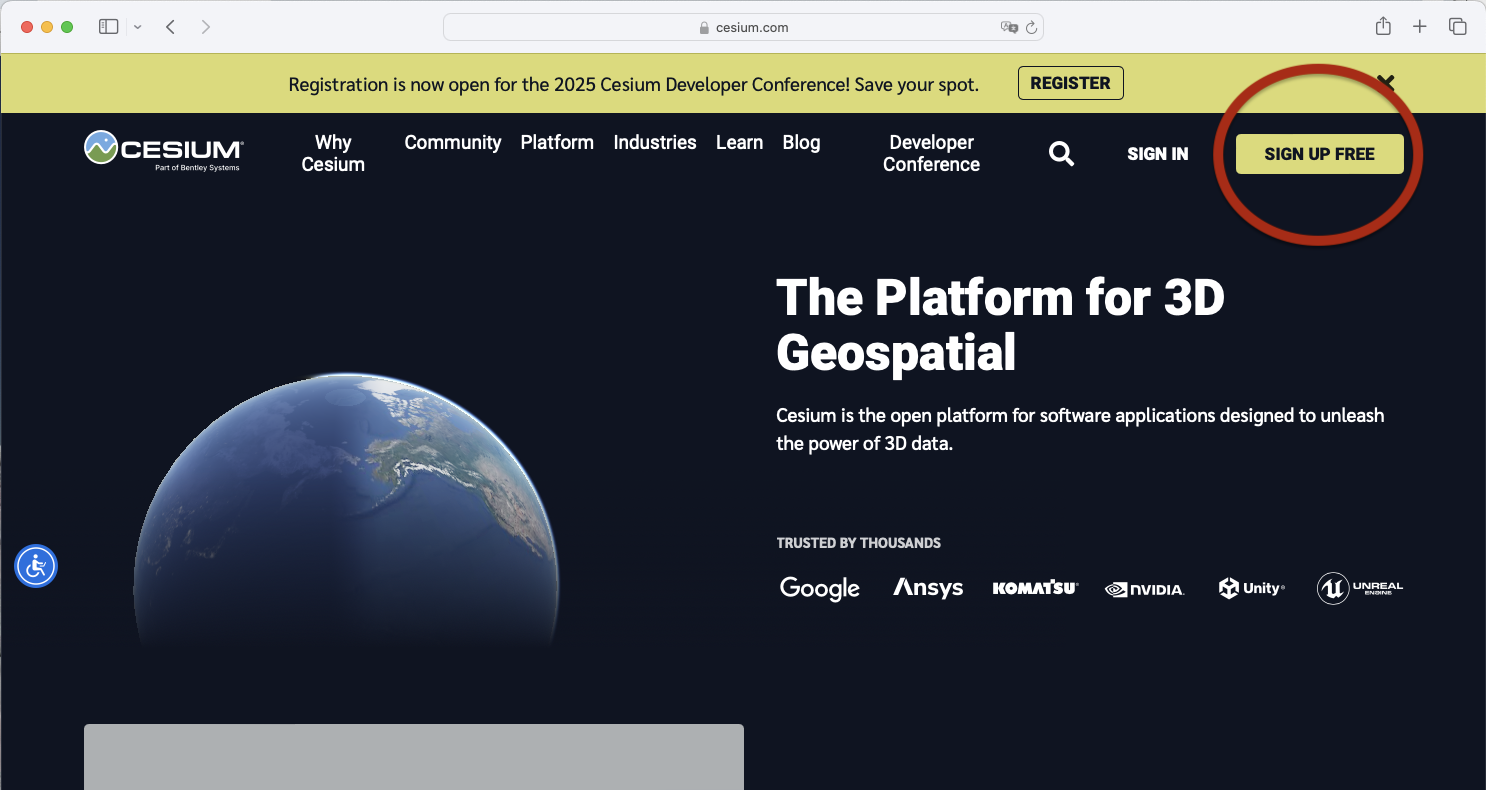This screenshot has height=790, width=1486.
Task: Show the tab overview
Action: tap(1457, 27)
